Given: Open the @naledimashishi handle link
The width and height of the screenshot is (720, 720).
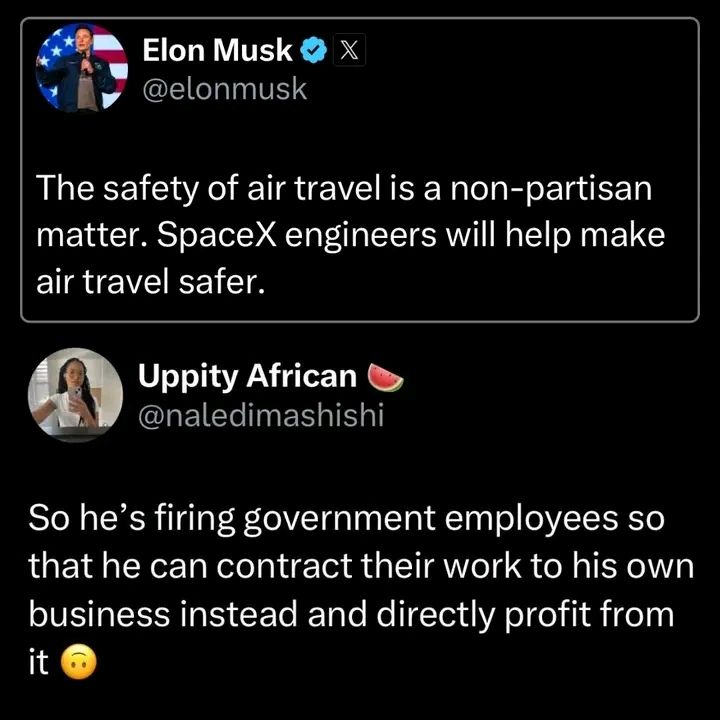Looking at the screenshot, I should coord(260,415).
